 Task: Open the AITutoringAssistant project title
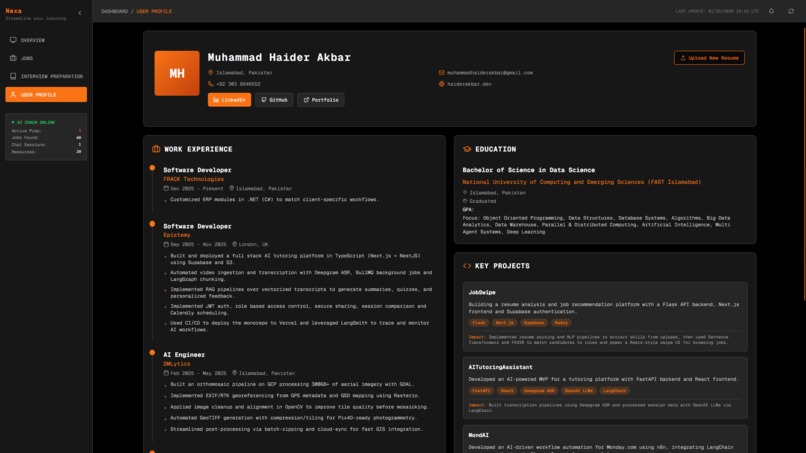500,367
